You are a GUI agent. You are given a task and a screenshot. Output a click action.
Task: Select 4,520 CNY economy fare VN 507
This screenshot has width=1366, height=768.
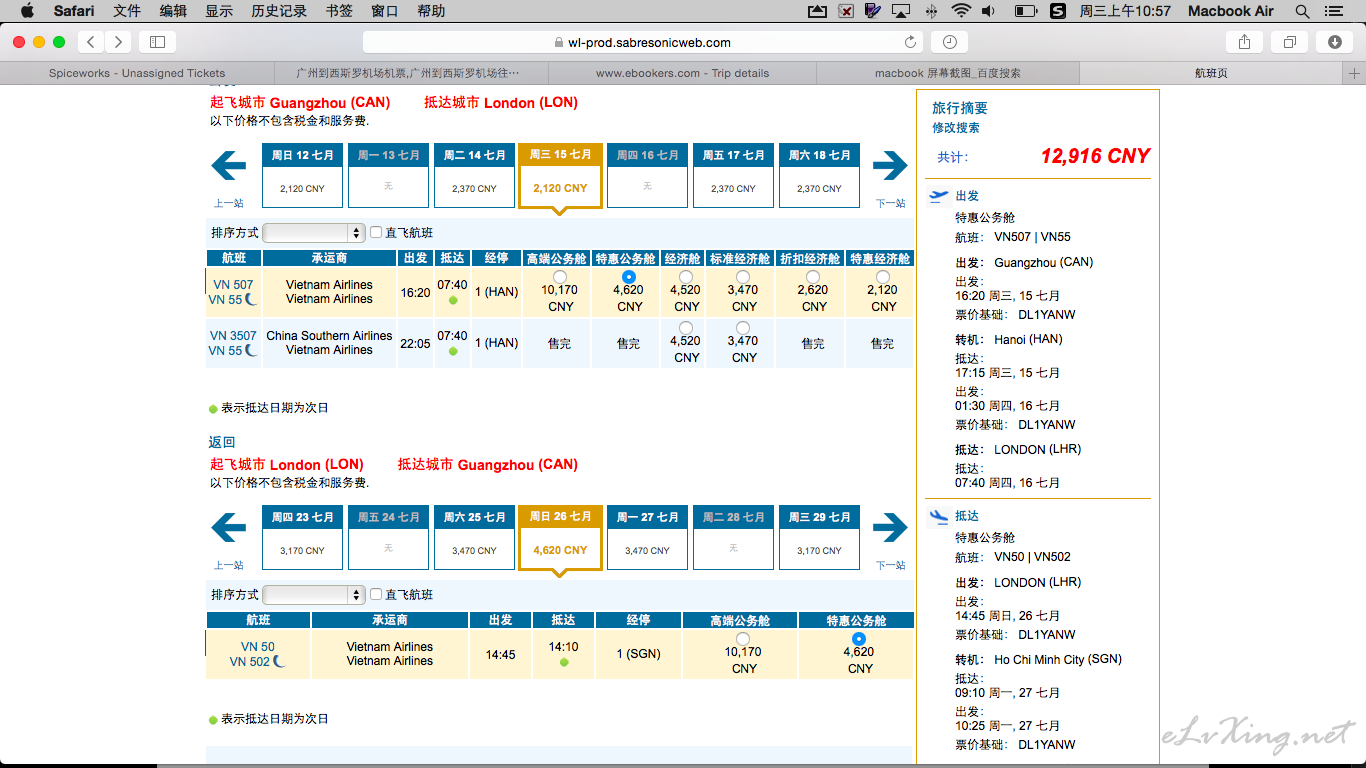click(685, 277)
